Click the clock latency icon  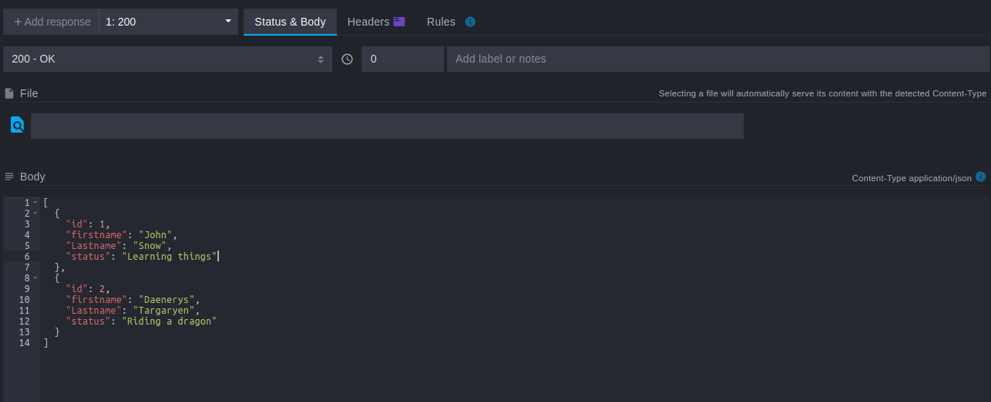click(x=347, y=59)
